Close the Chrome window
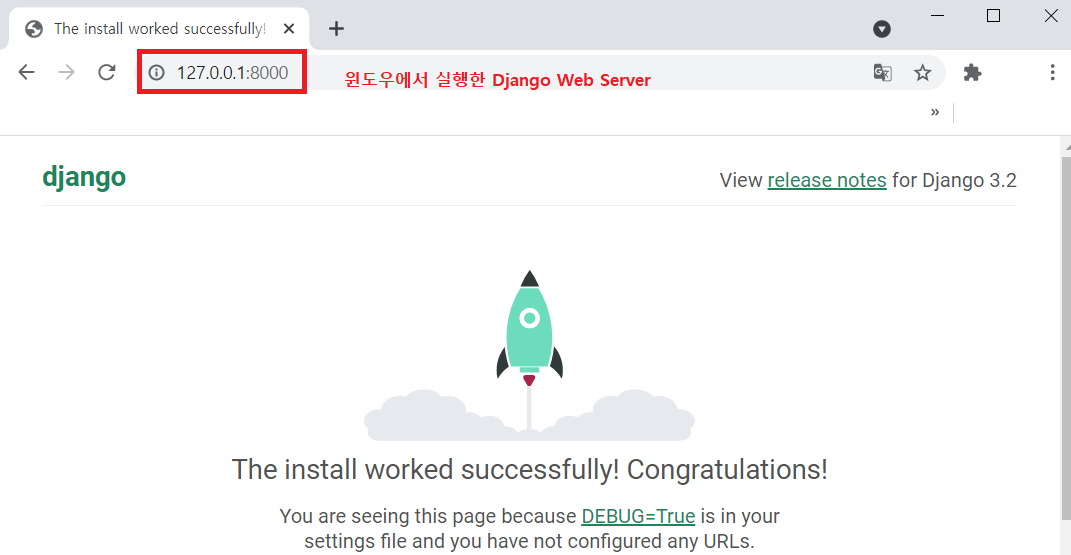 tap(1051, 16)
